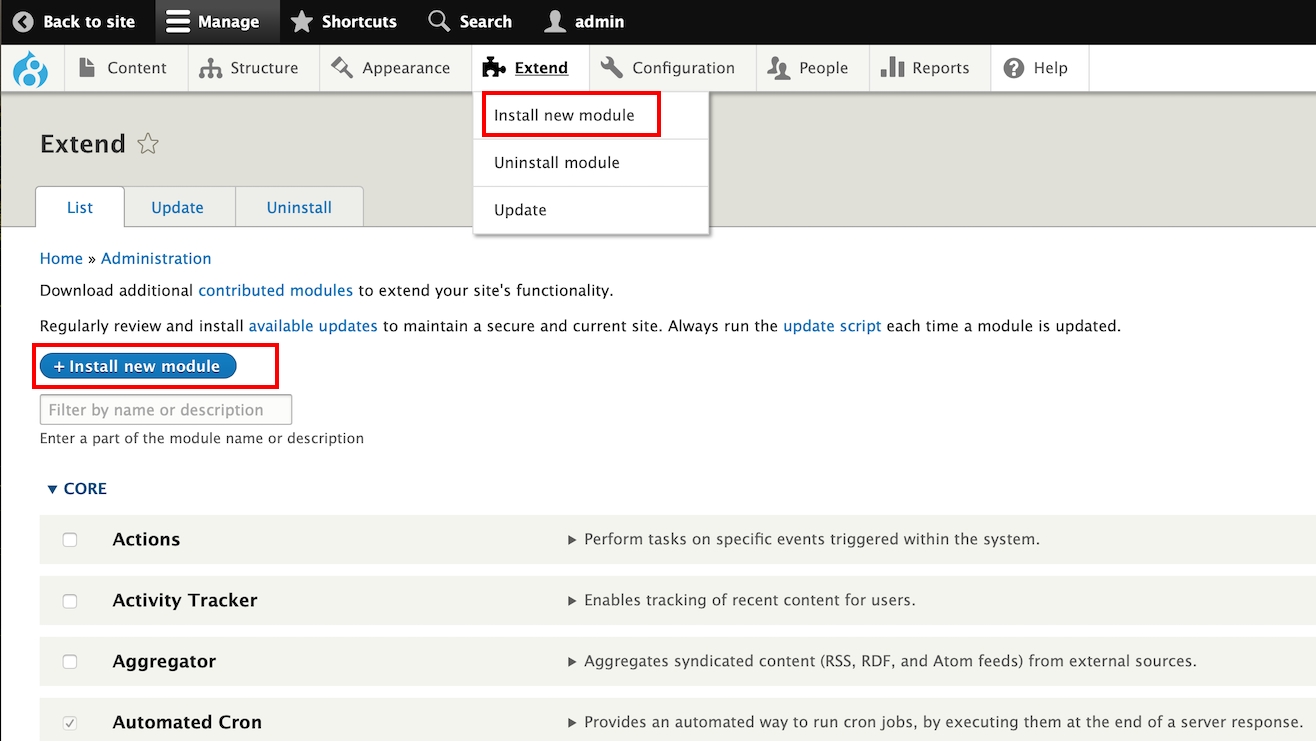Expand the Aggregator description details

[x=882, y=661]
